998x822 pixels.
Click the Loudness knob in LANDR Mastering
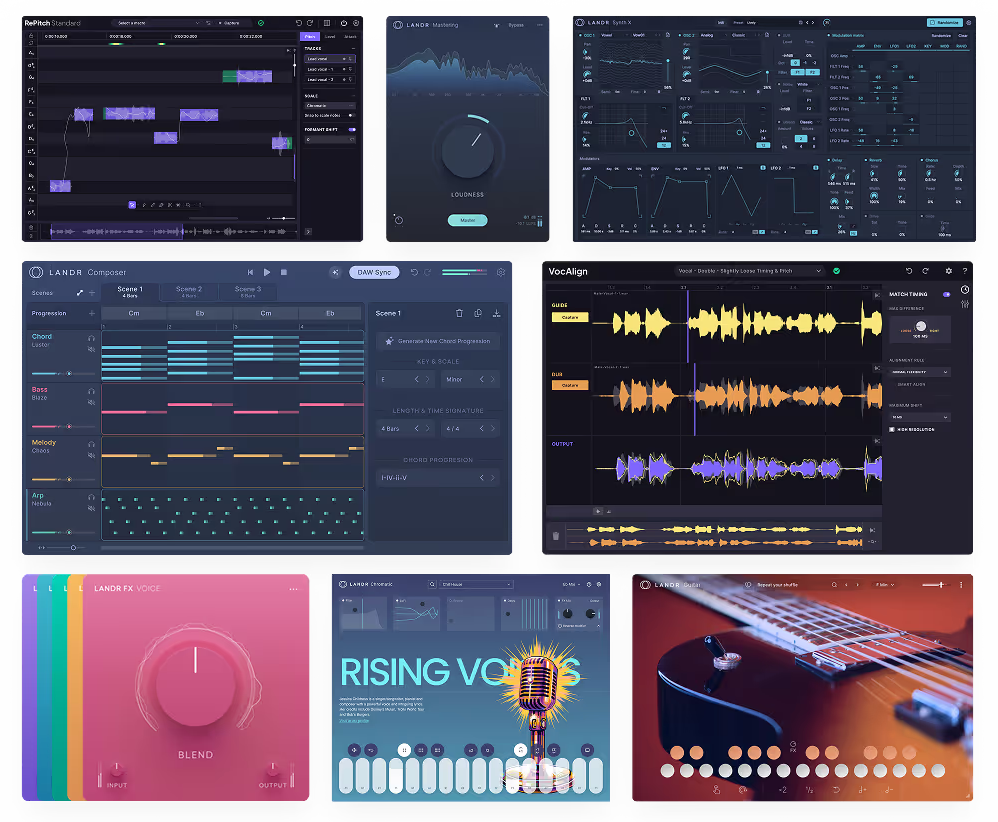tap(467, 150)
